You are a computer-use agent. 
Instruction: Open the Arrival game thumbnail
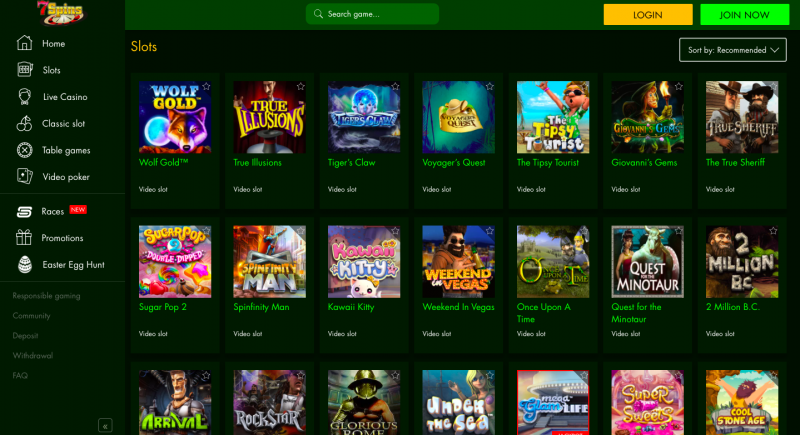[x=175, y=402]
